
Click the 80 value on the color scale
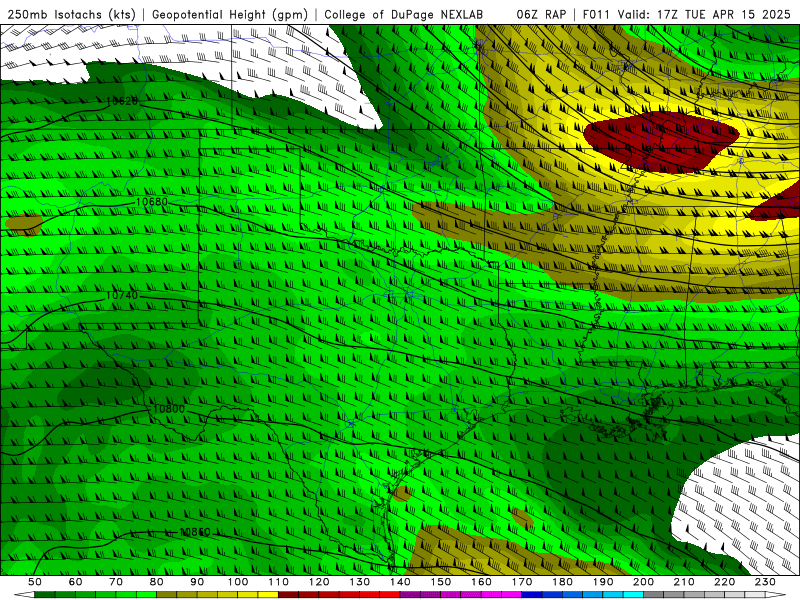click(156, 582)
